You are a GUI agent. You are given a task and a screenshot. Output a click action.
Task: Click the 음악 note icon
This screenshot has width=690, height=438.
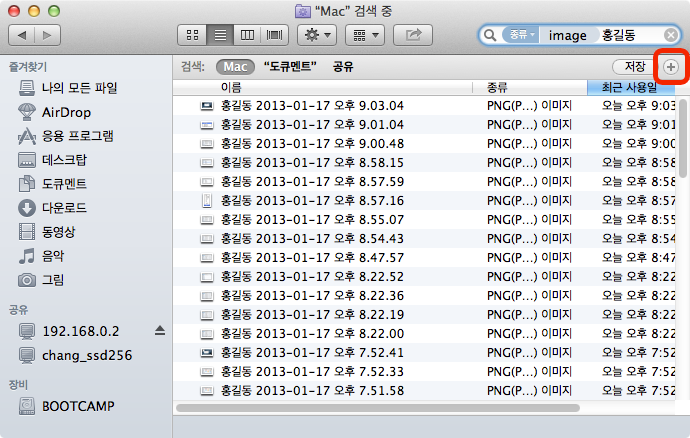pyautogui.click(x=26, y=256)
